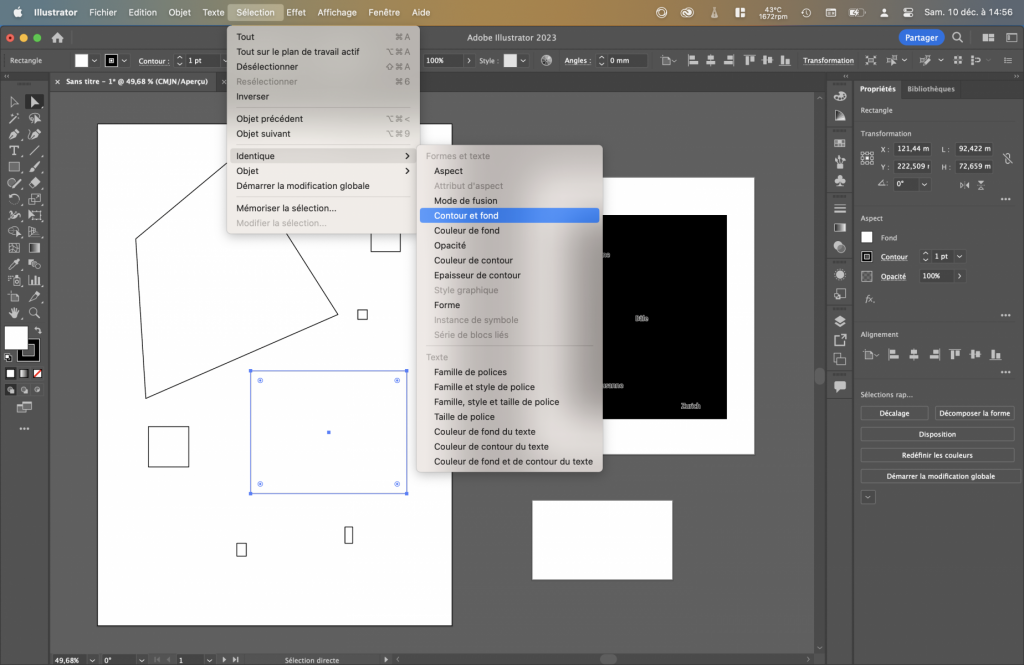This screenshot has width=1024, height=665.
Task: Open the Contour weight dropdown in Propriétés
Action: click(x=958, y=257)
